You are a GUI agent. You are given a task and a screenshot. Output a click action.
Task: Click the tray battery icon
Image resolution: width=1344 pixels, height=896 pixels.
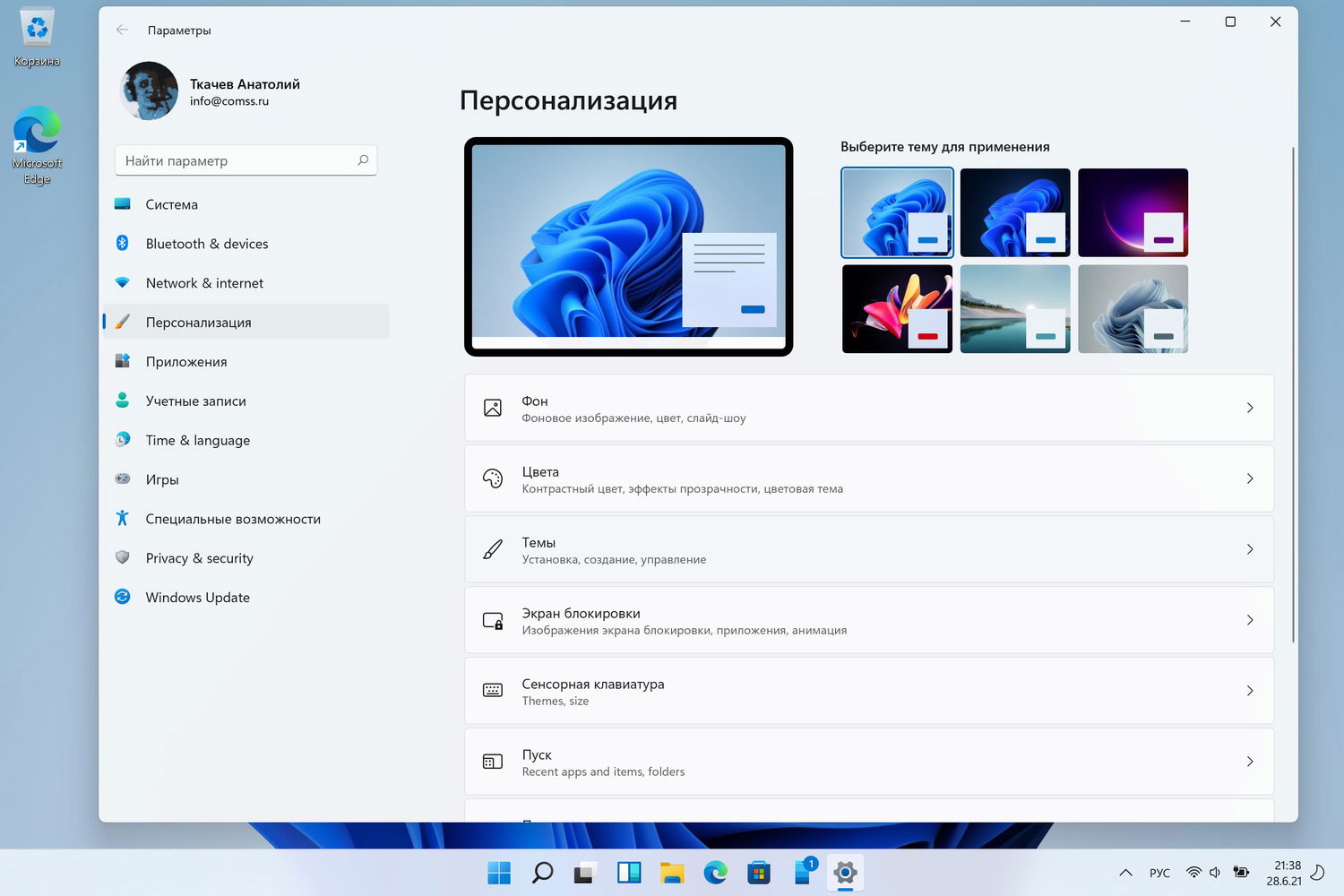(x=1241, y=873)
